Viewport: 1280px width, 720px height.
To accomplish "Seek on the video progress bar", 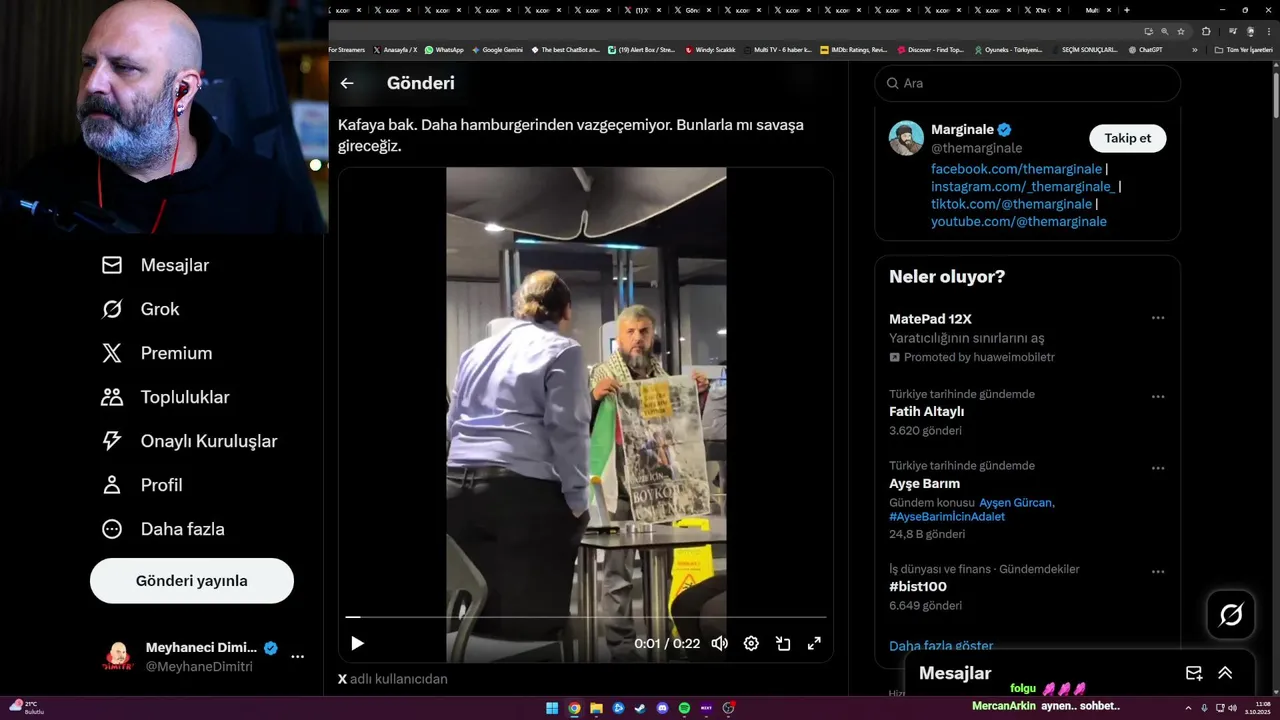I will (x=586, y=617).
